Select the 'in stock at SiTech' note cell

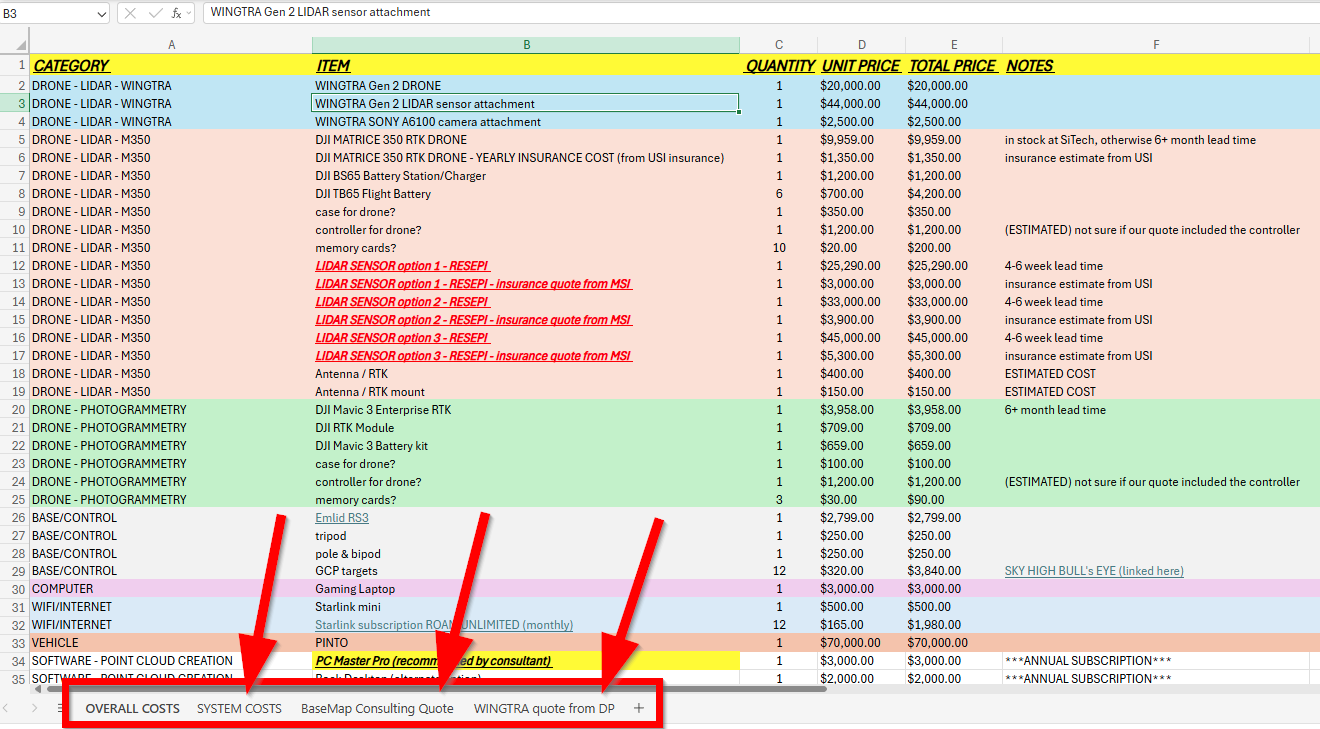pyautogui.click(x=1156, y=139)
